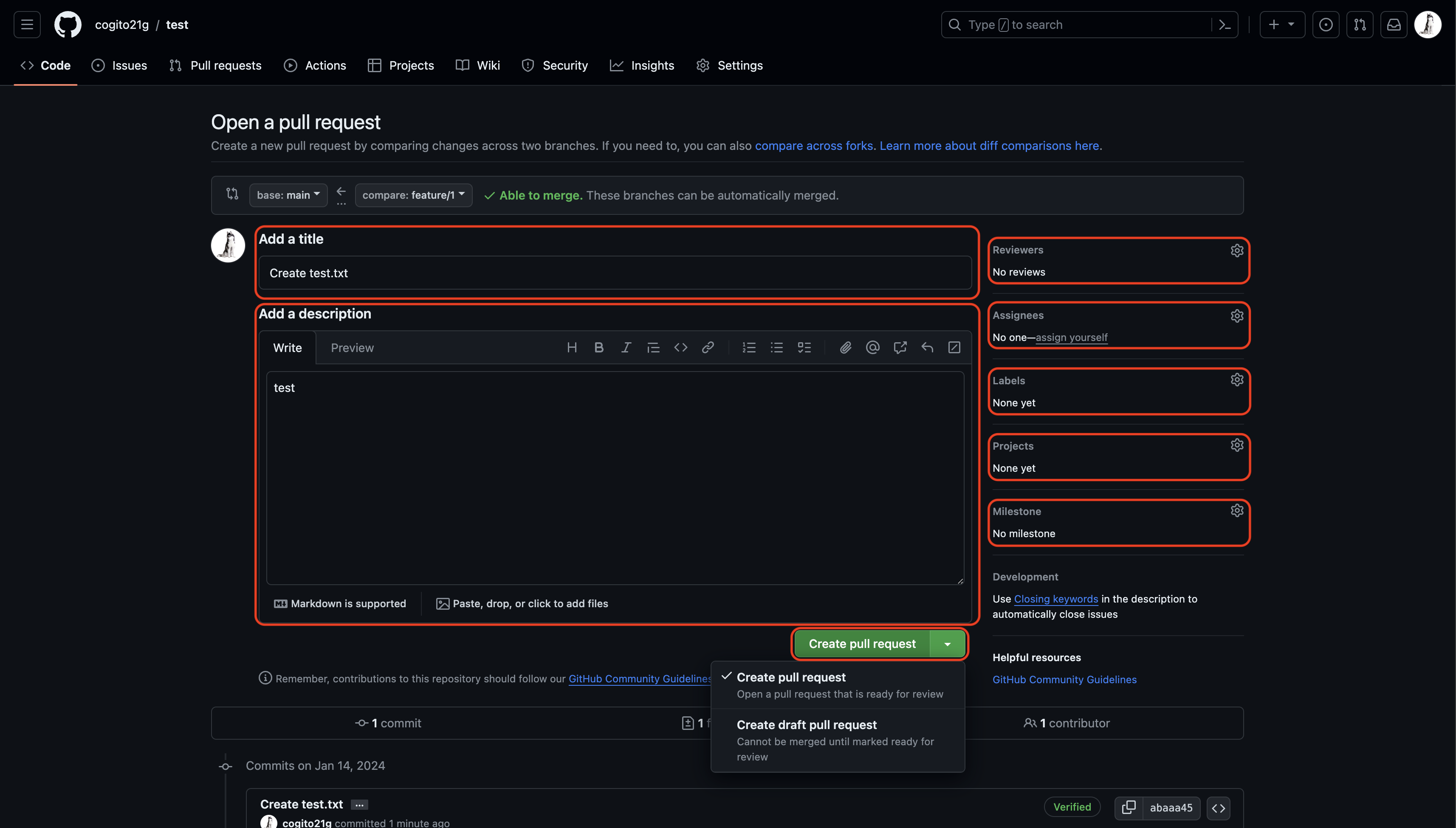The height and width of the screenshot is (828, 1456).
Task: Click the mention (@) icon
Action: coord(872,347)
